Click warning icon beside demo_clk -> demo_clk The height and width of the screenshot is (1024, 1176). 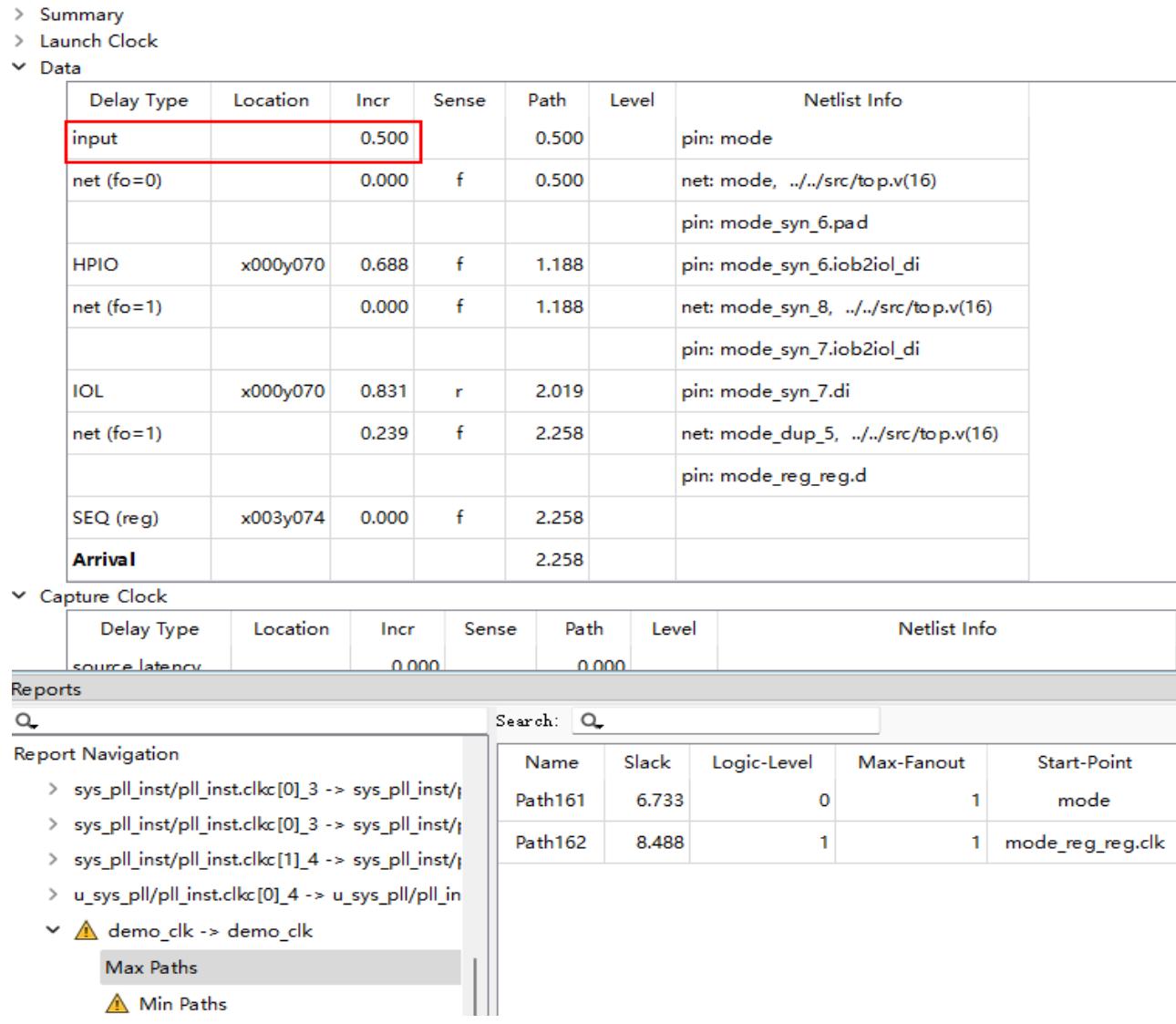[x=87, y=931]
